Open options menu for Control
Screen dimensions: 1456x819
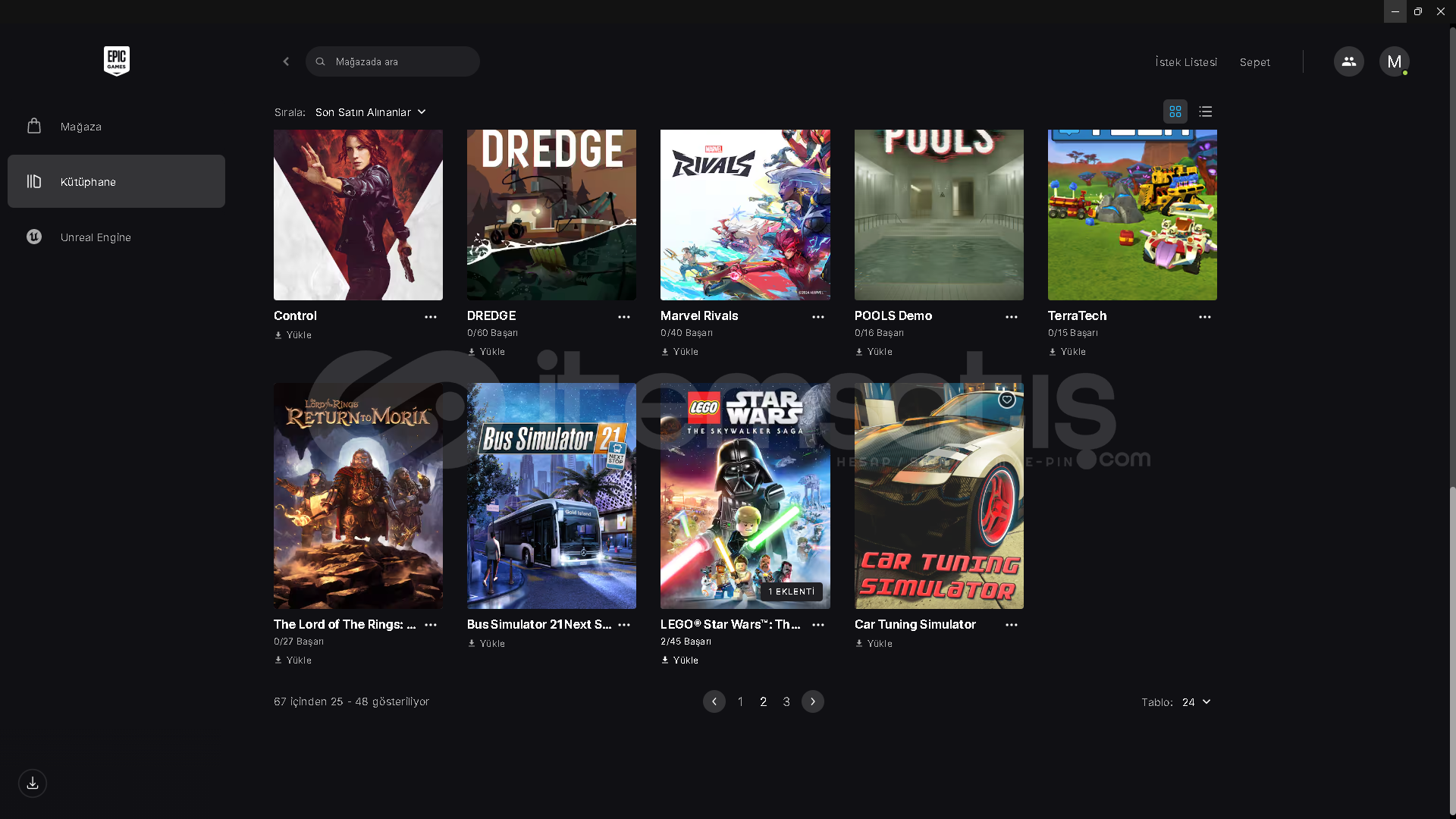pos(431,317)
